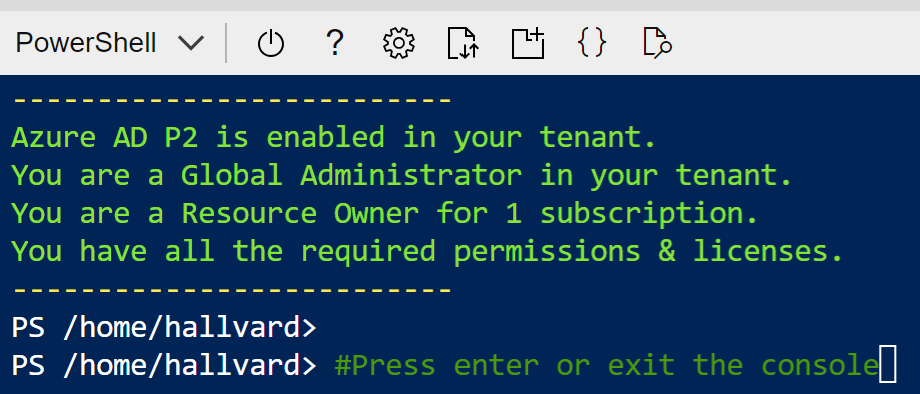Click the empty 'PS /home/hallvard>' prompt line
The height and width of the screenshot is (394, 920).
[x=164, y=328]
